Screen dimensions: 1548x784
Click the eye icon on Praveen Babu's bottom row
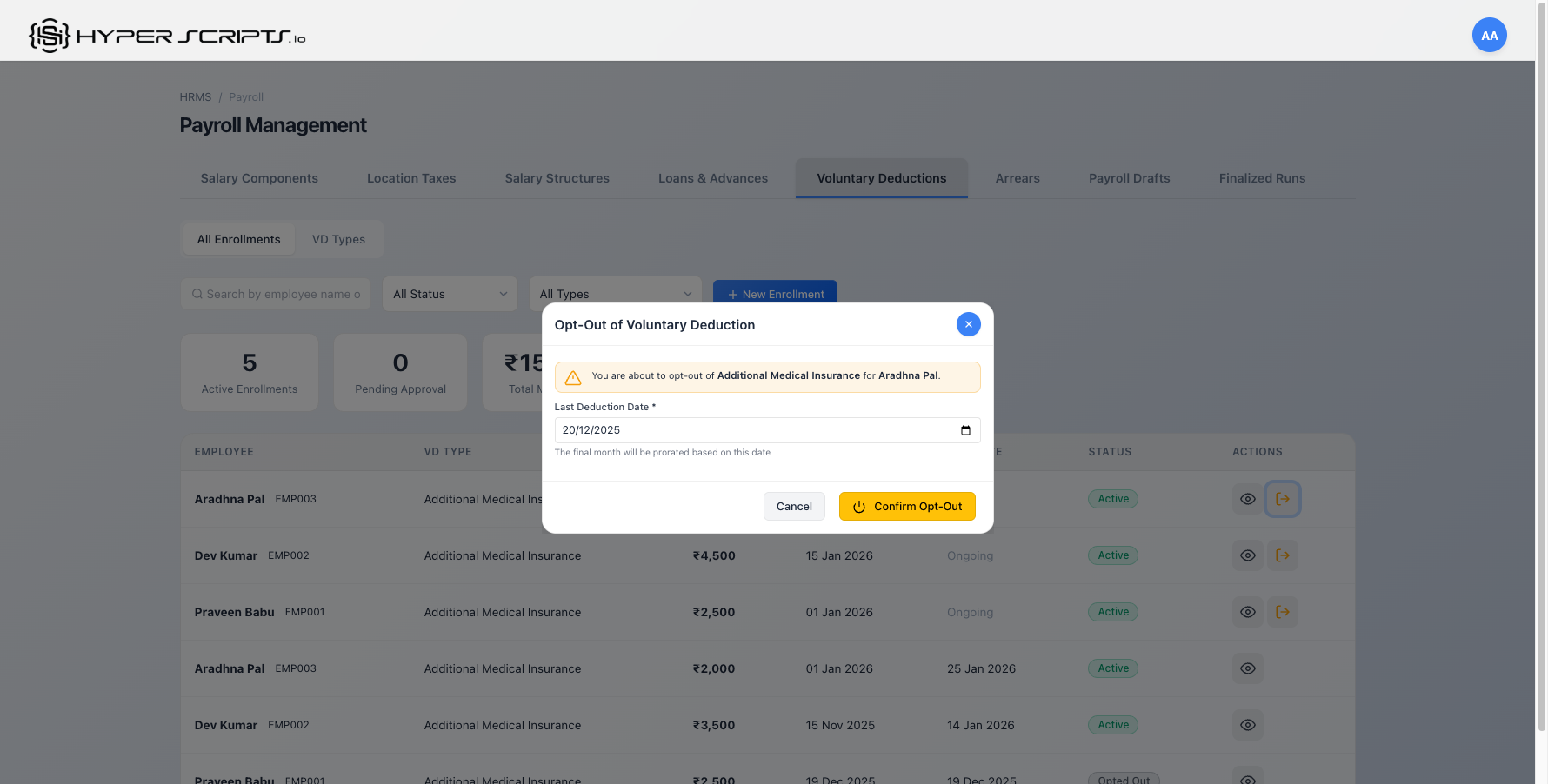(1248, 778)
